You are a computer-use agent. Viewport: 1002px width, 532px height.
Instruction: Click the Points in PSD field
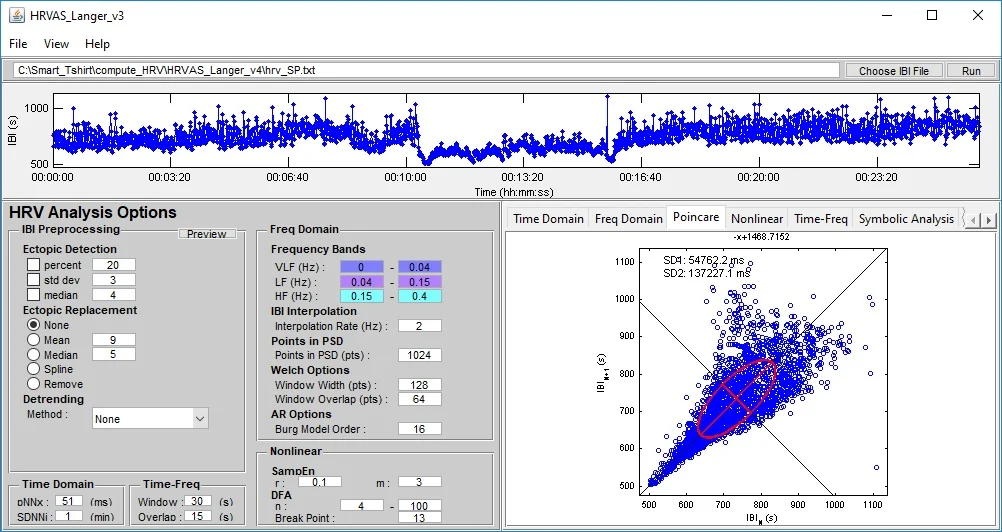[419, 355]
